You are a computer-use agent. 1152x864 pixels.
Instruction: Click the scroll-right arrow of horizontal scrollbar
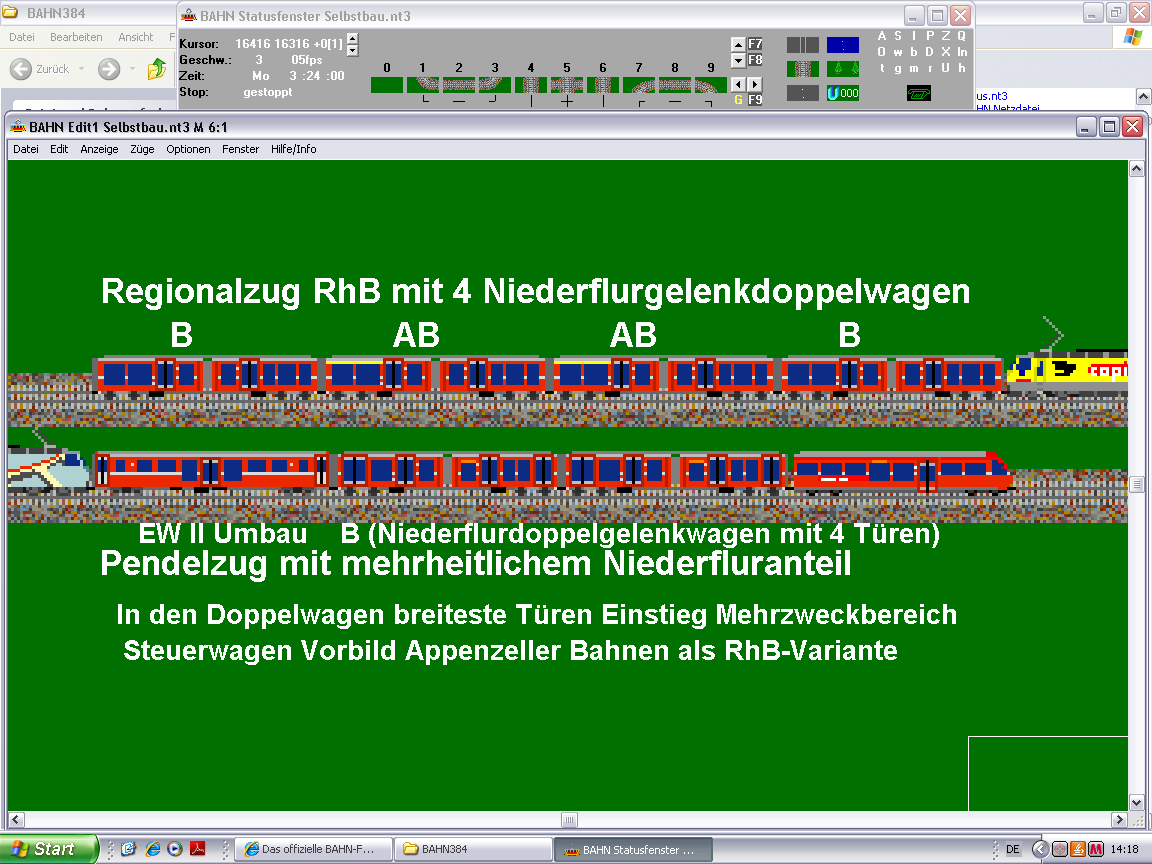[x=1120, y=819]
